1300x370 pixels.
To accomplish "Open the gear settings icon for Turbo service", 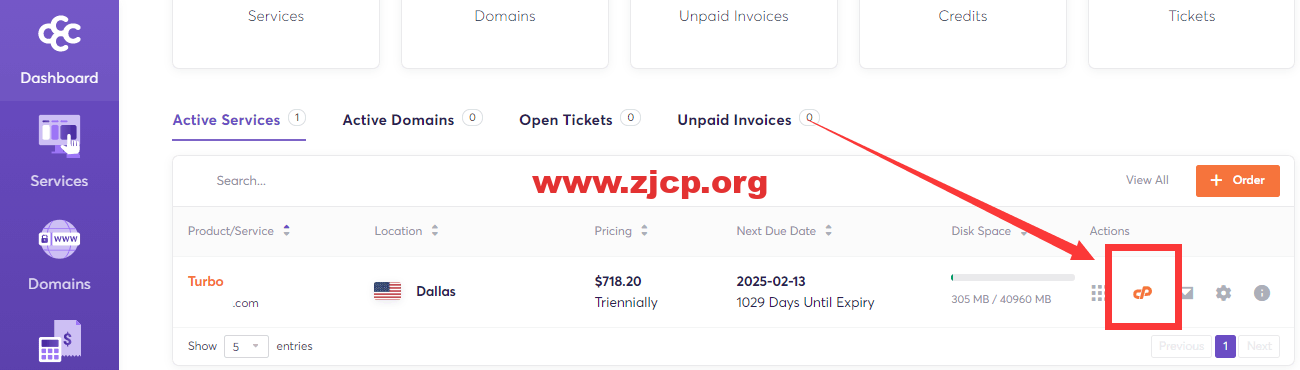I will [1223, 293].
